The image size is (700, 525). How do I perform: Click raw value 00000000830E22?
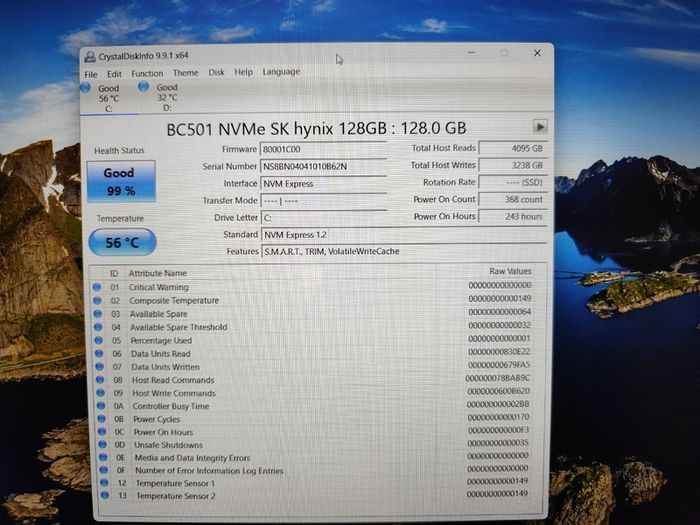pyautogui.click(x=499, y=352)
